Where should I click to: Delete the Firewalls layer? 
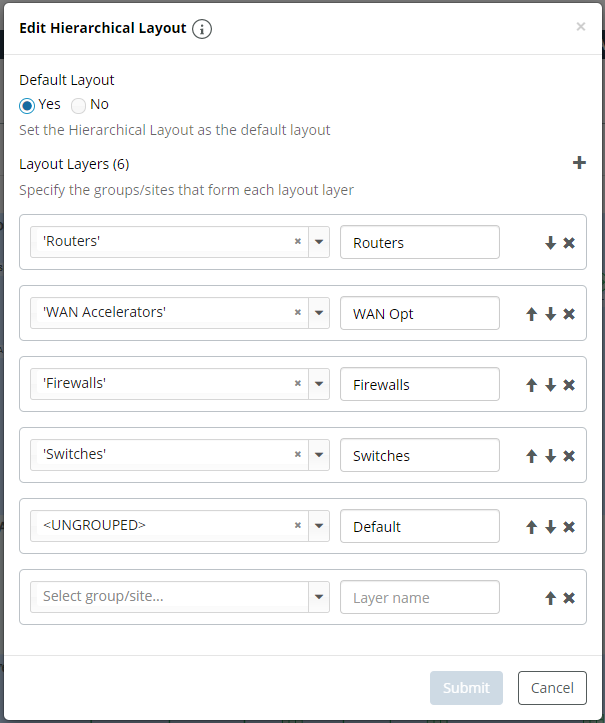[569, 385]
